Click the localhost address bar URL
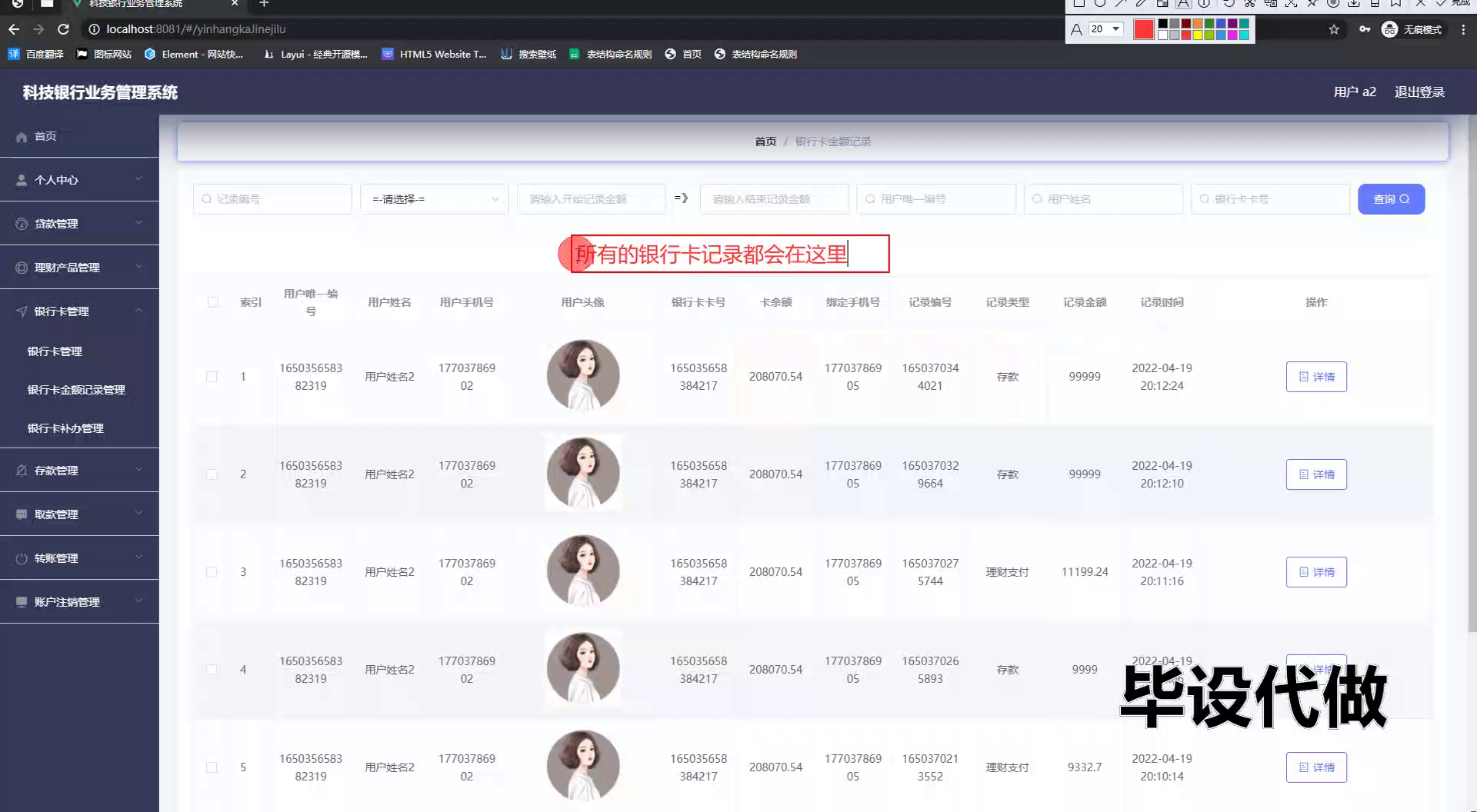Image resolution: width=1477 pixels, height=812 pixels. point(196,29)
